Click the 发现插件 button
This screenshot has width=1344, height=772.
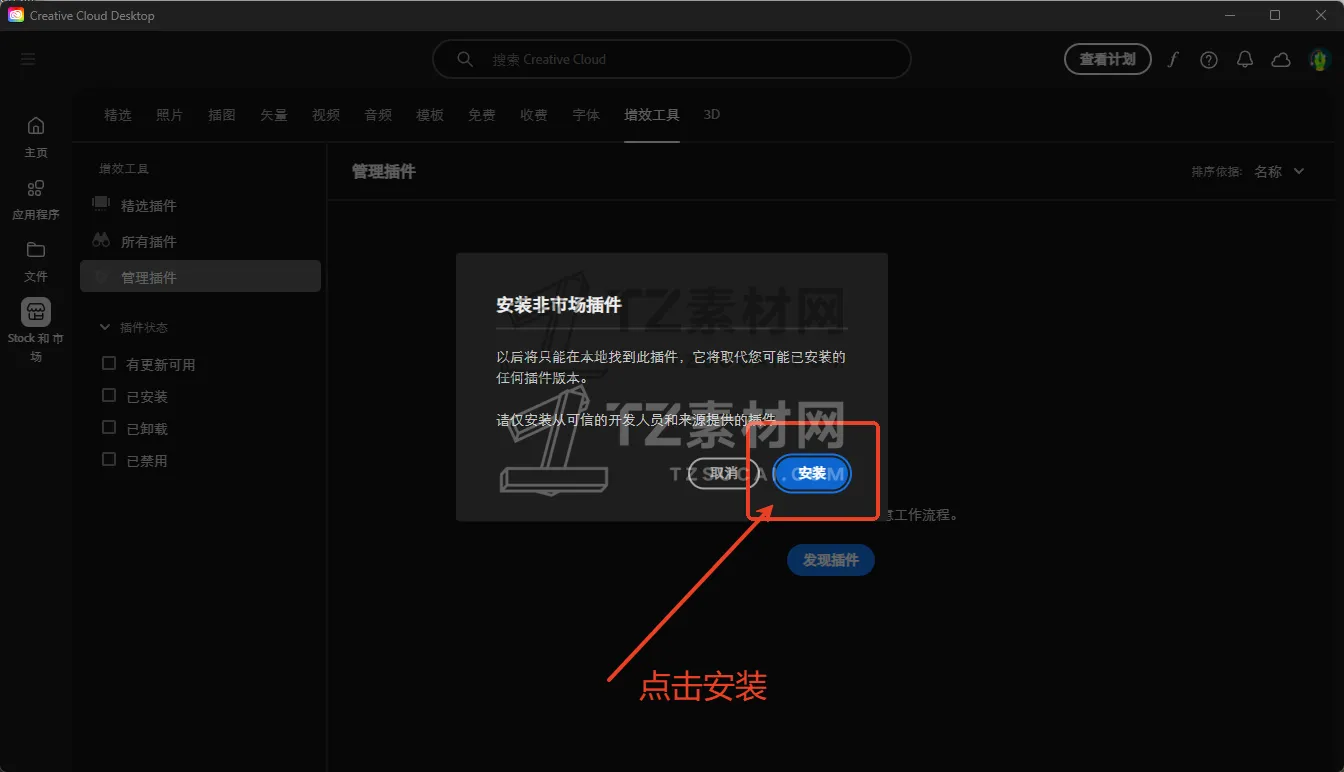pyautogui.click(x=831, y=560)
